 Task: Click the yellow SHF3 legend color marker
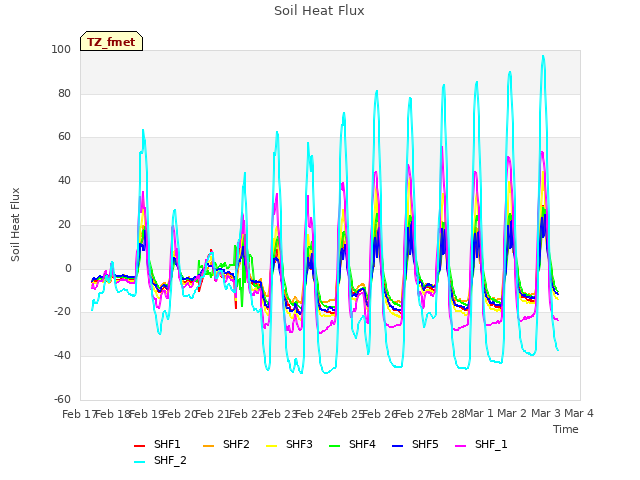pos(271,446)
